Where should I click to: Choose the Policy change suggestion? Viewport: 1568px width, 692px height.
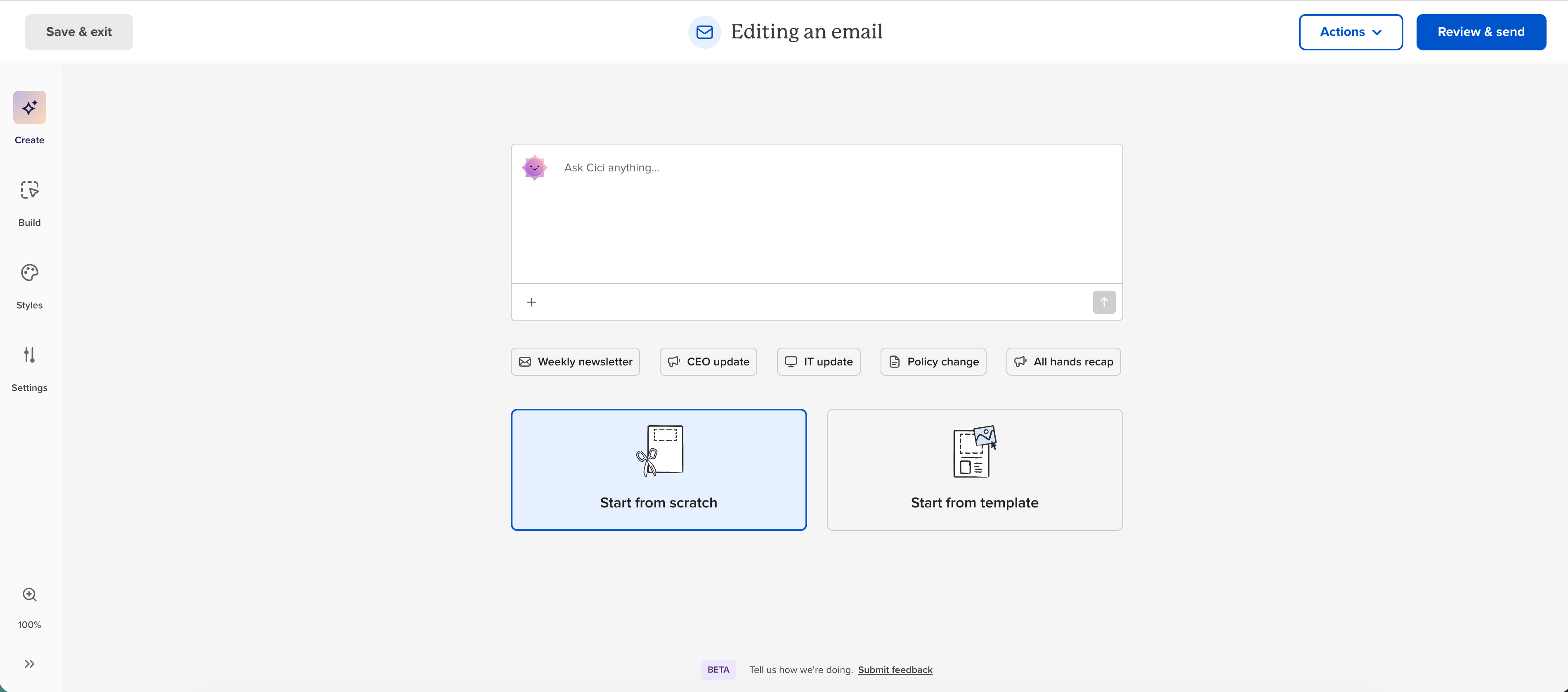click(x=933, y=362)
